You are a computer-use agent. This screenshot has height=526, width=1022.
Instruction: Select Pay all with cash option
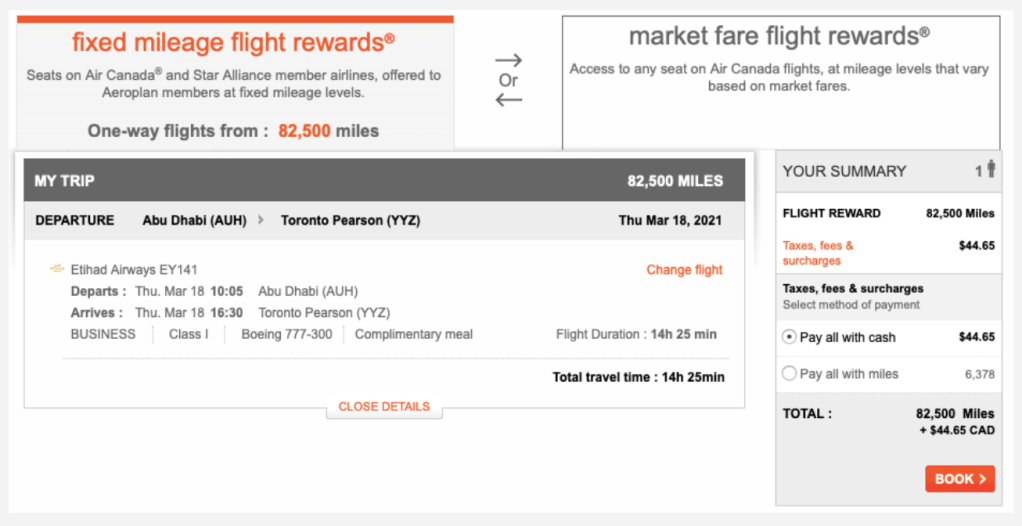click(789, 337)
